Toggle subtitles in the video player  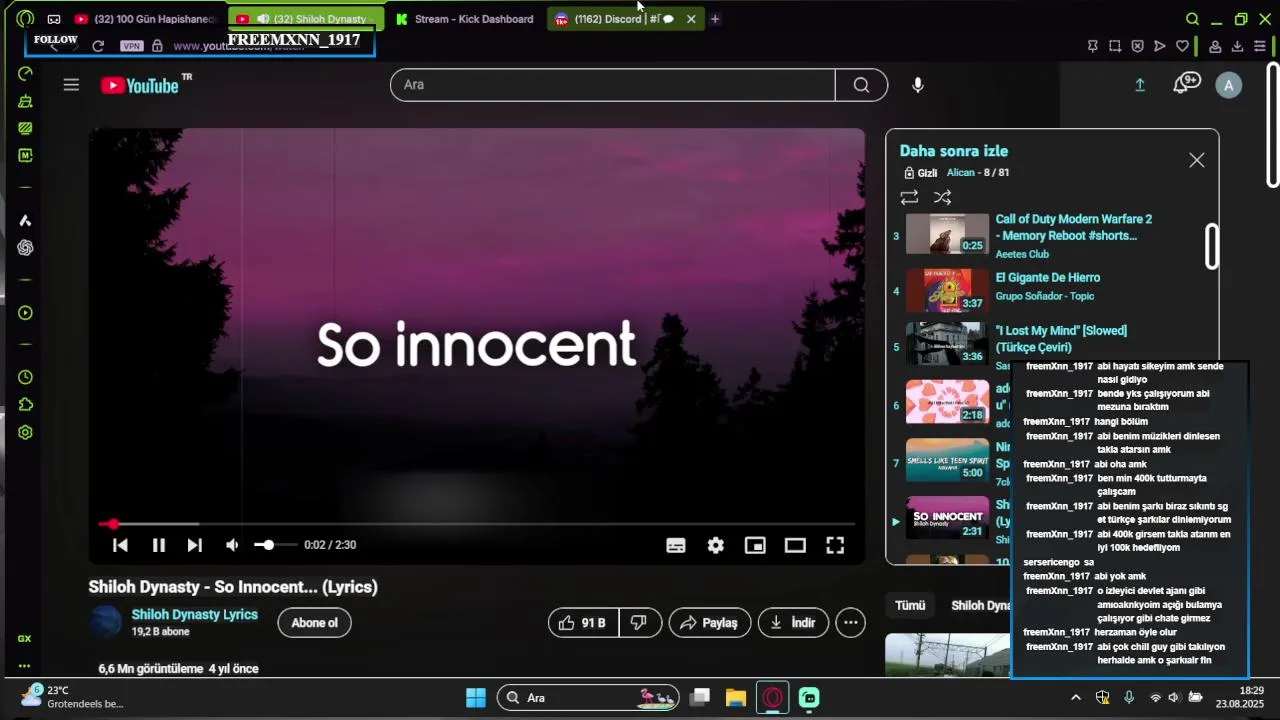[x=676, y=545]
